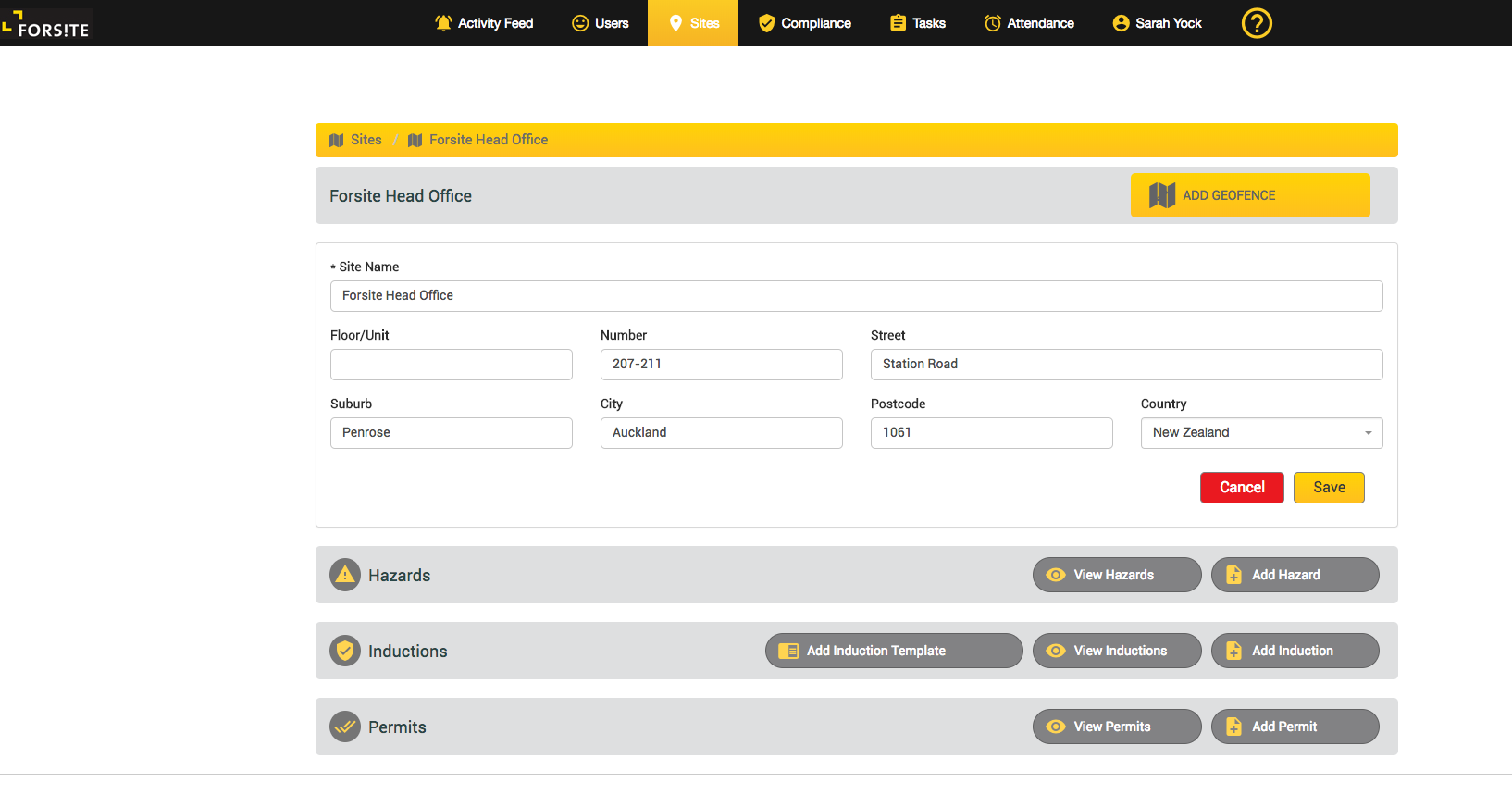Click the Hazards warning triangle icon

click(345, 575)
